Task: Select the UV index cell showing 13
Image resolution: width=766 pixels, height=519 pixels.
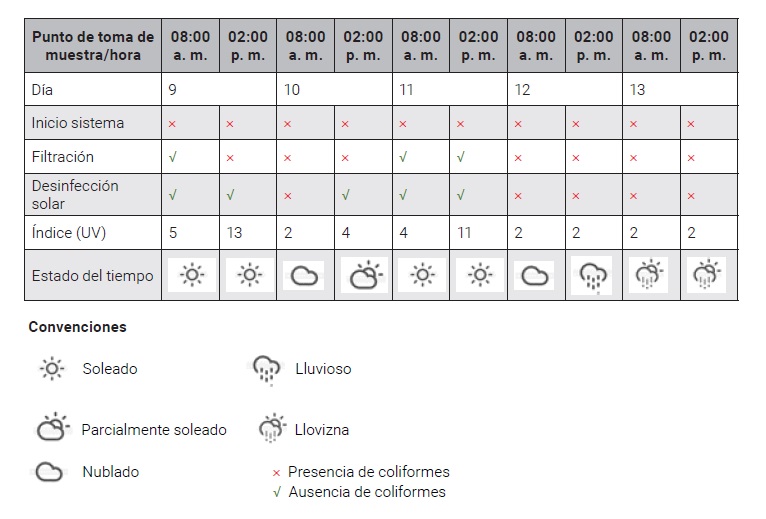Action: (x=235, y=233)
